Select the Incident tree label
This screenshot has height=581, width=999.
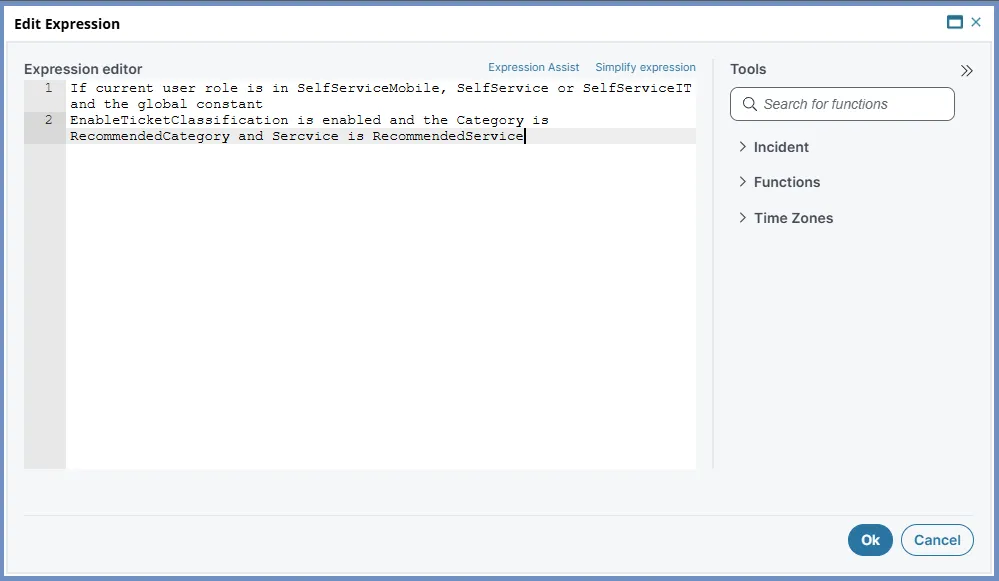[781, 147]
